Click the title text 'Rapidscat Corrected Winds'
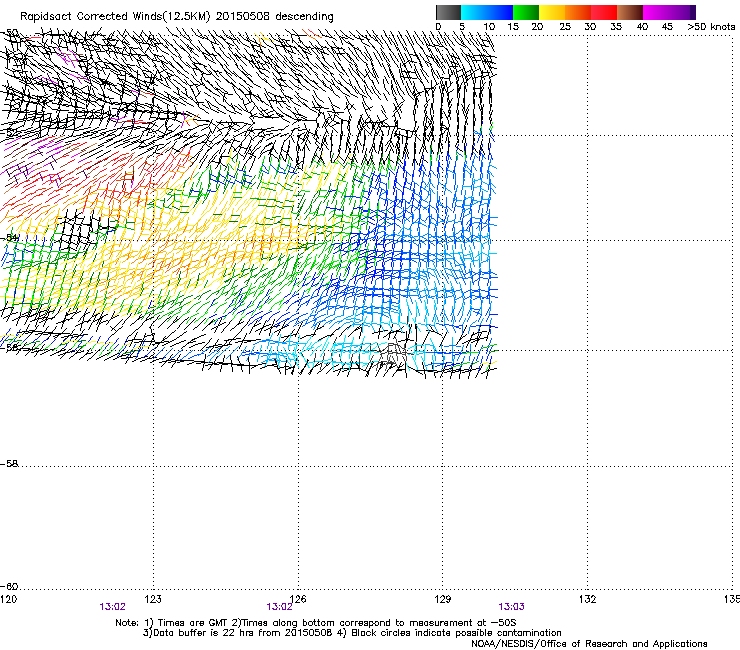Viewport: 740px width, 650px height. point(91,17)
